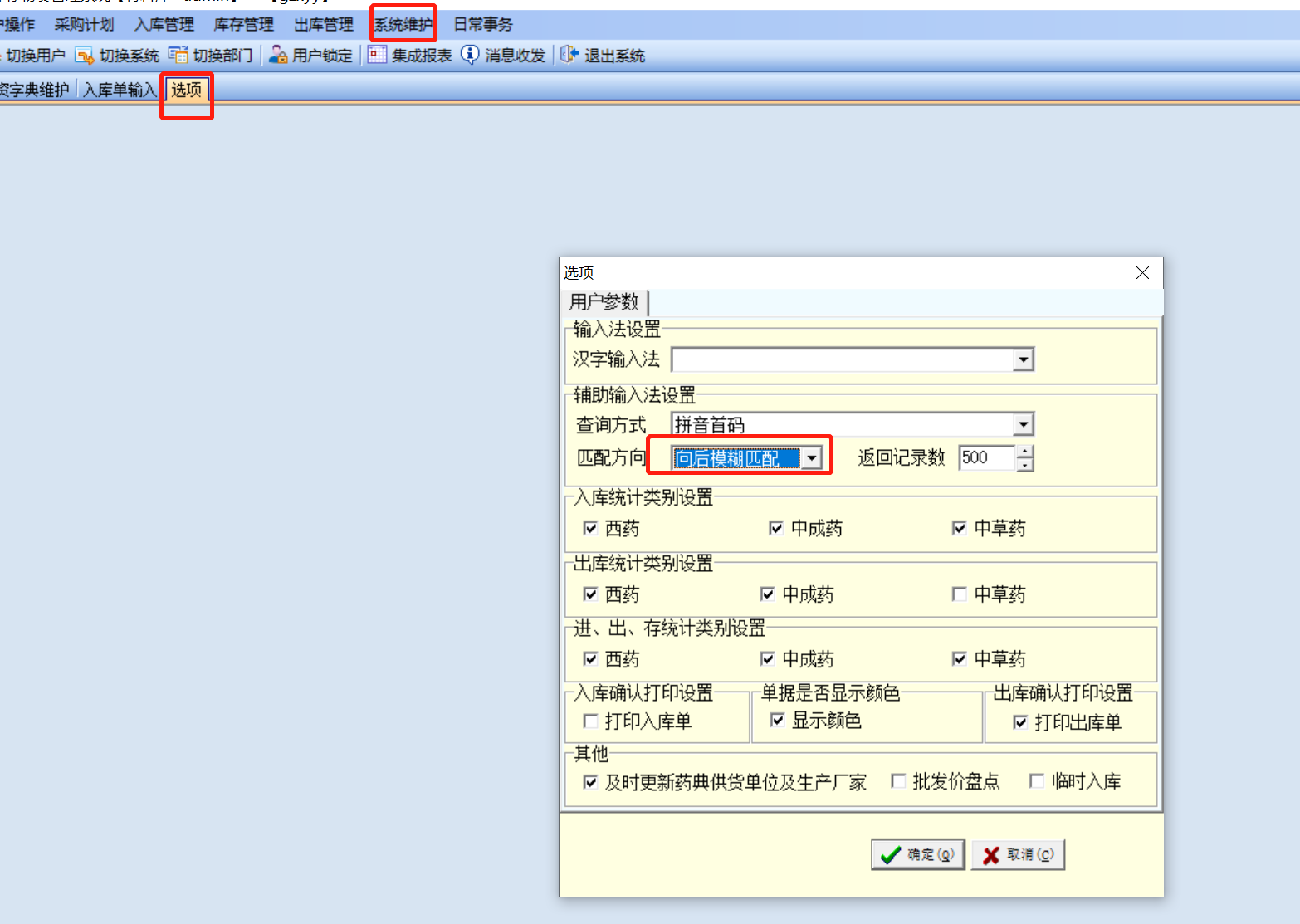Select the 用户参数 tab in the dialog
Screen dimensions: 1300x924
coord(604,301)
